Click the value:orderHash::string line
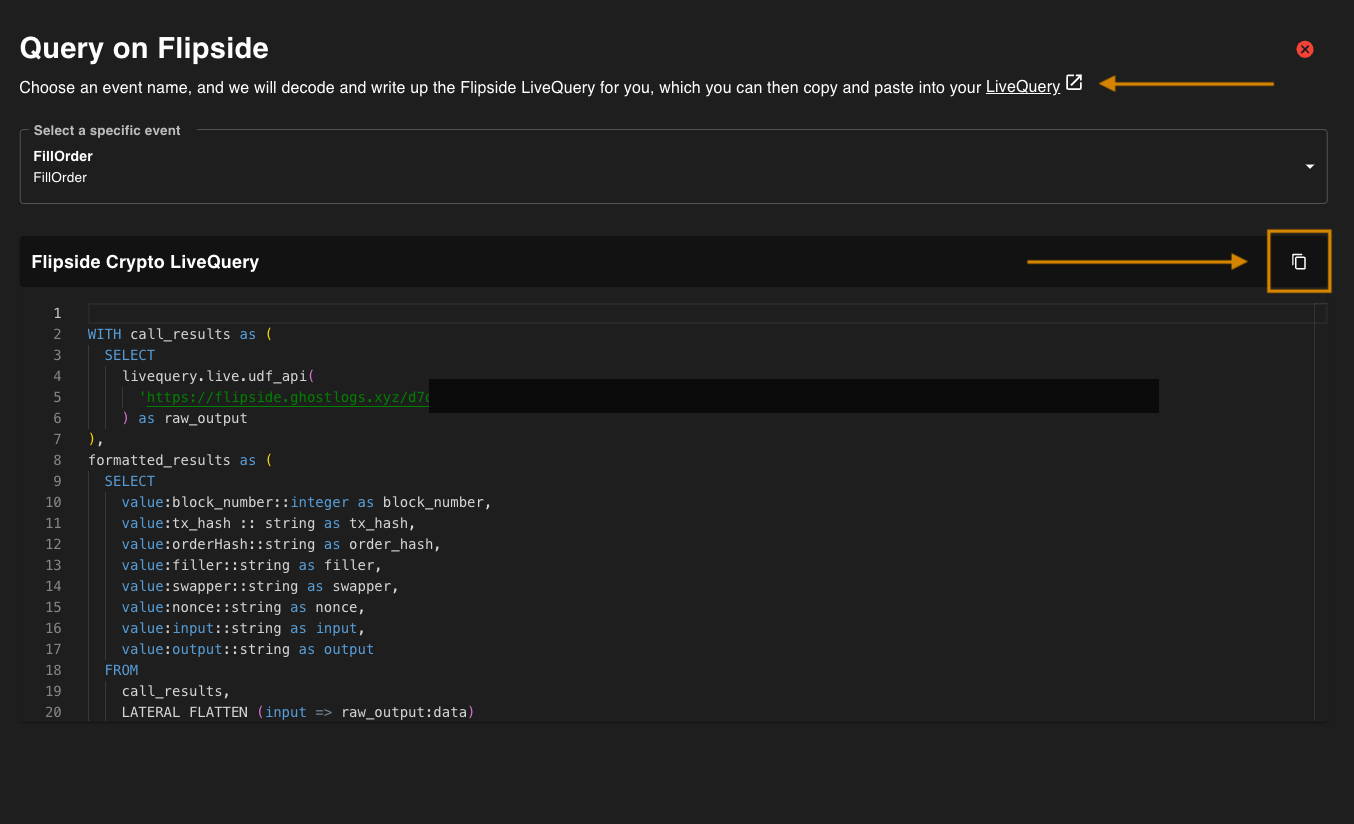Viewport: 1354px width, 824px height. coord(280,544)
